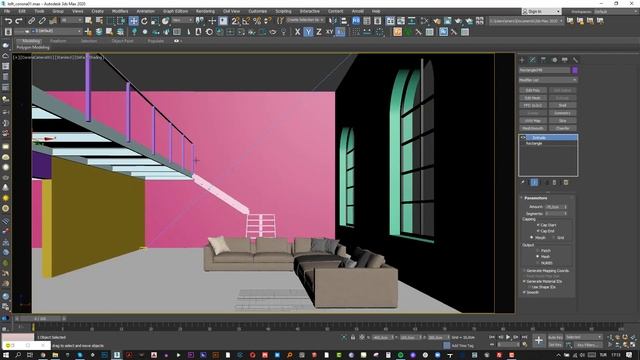
Task: Activate the Unlink Selection tool
Action: 42,21
